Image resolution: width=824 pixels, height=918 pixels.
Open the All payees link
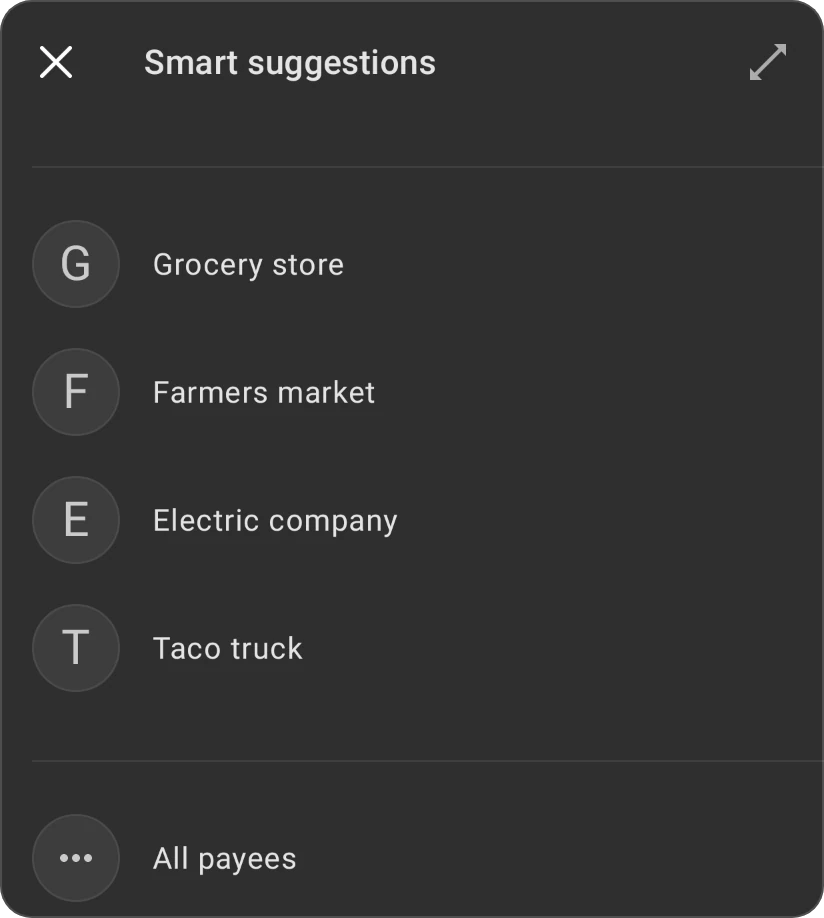224,859
